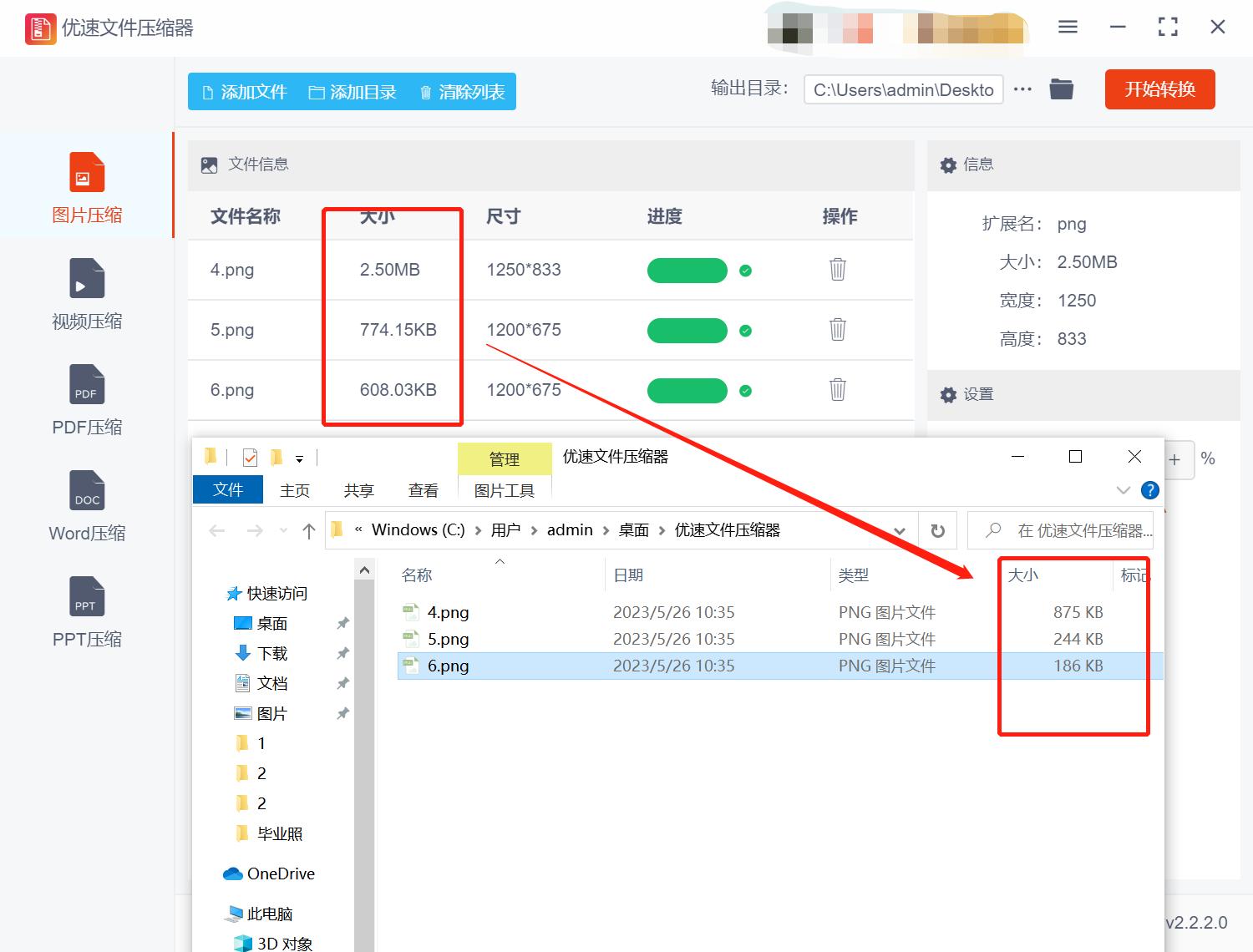
Task: Switch to the 查看 ribbon tab
Action: pos(423,490)
